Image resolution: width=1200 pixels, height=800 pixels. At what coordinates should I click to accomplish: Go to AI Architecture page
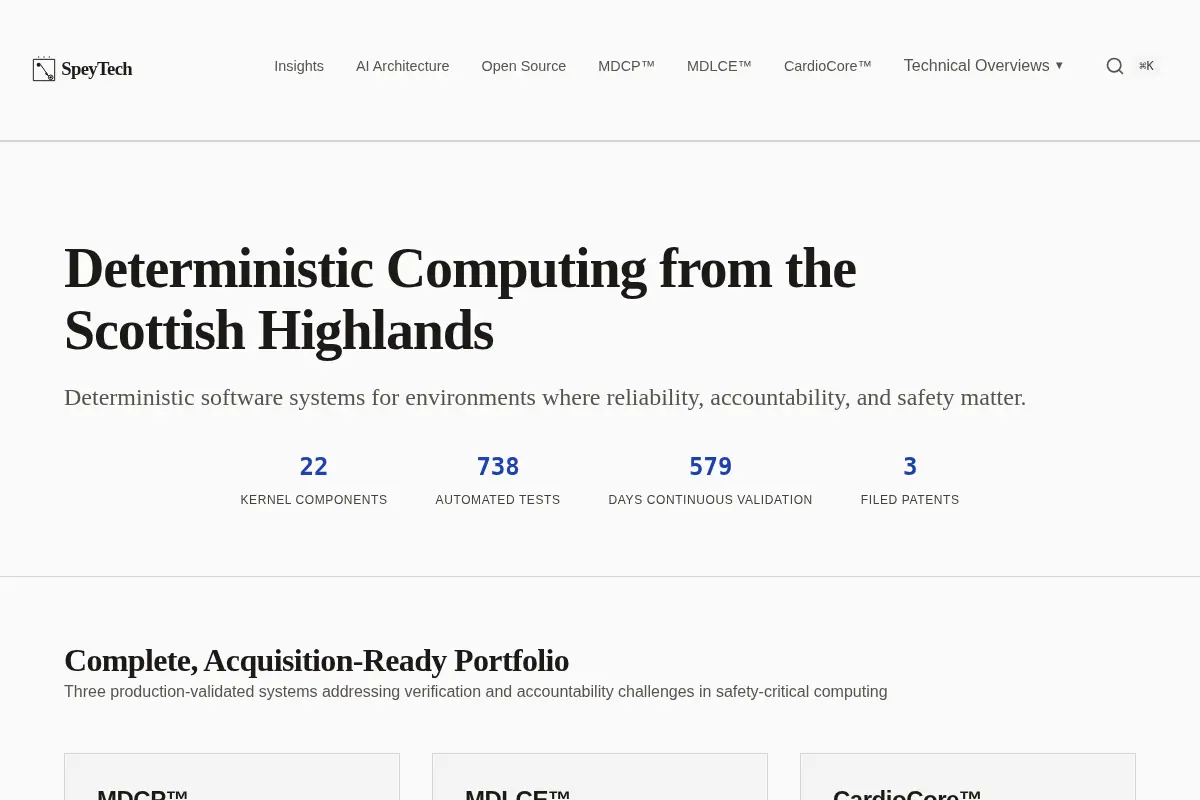click(x=403, y=66)
